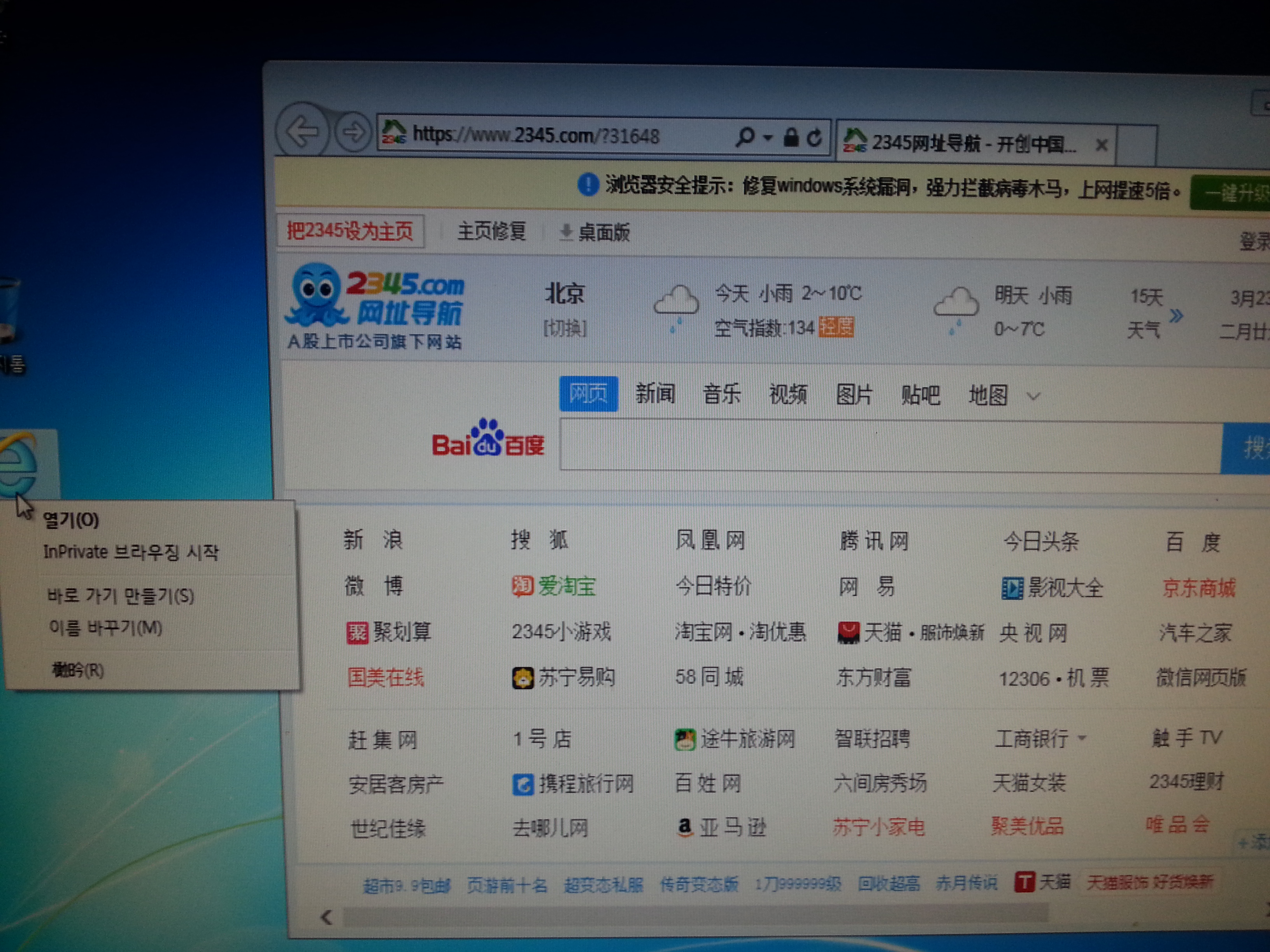Viewport: 1270px width, 952px height.
Task: Click the horizontal scrollbar left arrow
Action: pyautogui.click(x=326, y=917)
